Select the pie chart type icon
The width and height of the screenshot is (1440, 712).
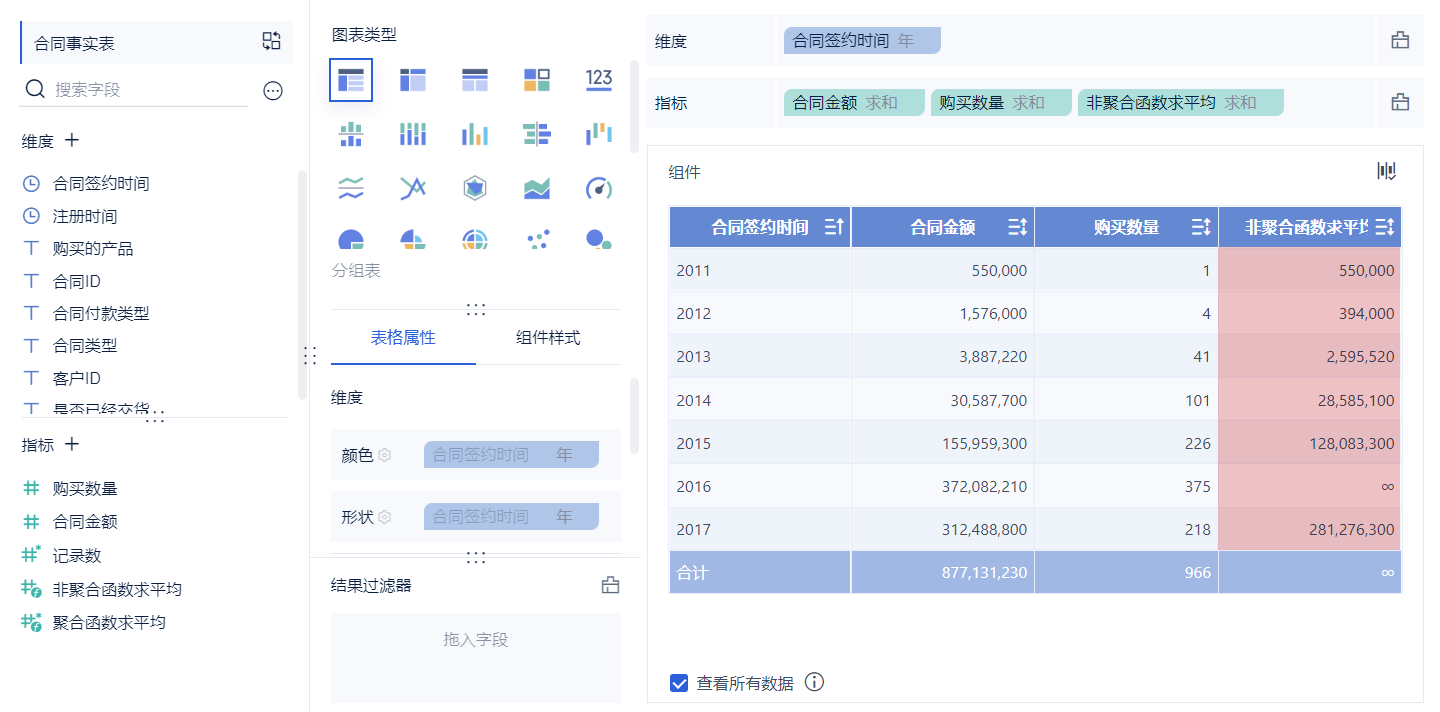click(x=351, y=239)
